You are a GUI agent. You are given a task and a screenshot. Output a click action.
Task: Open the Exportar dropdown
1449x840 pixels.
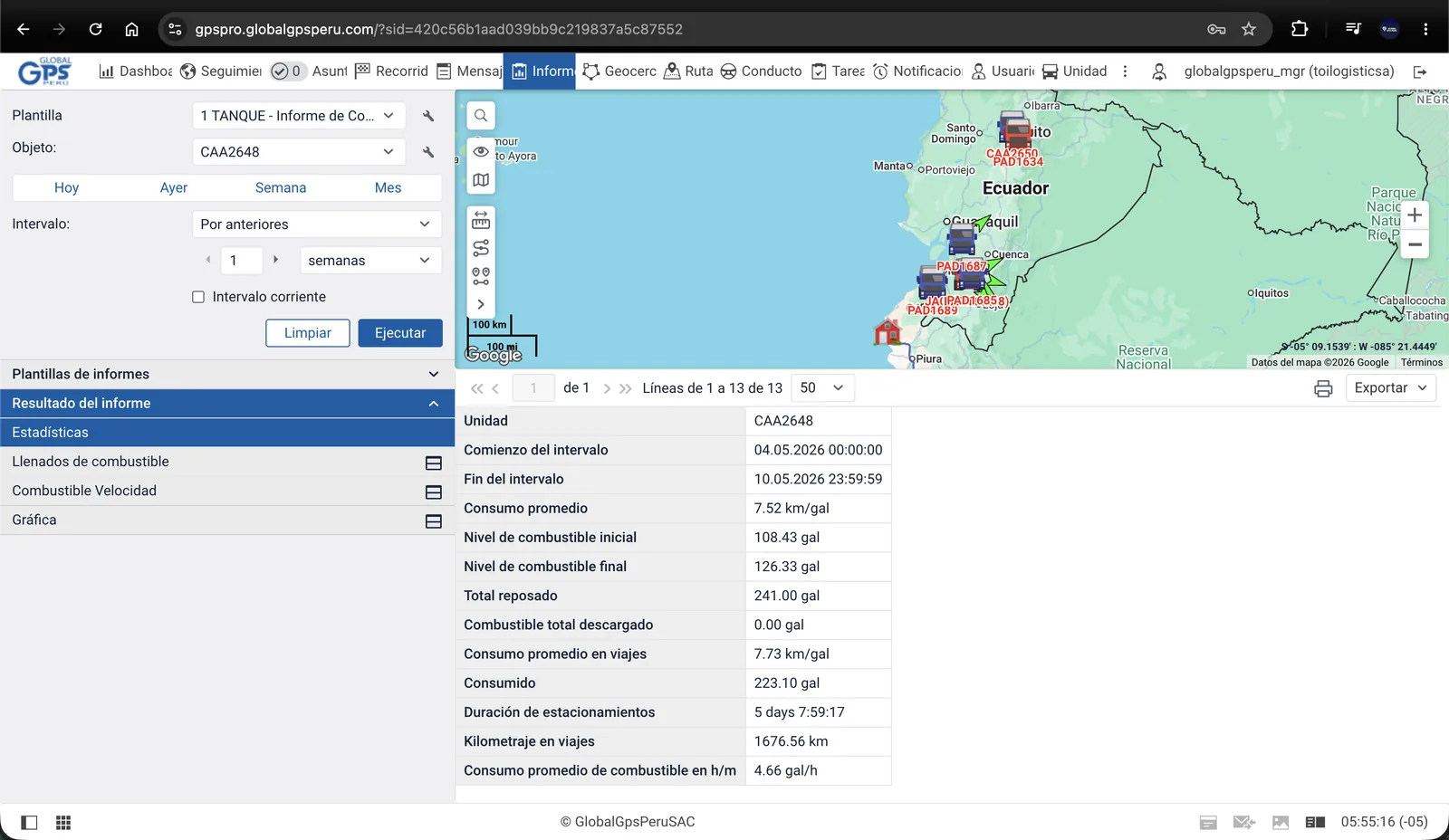(1390, 388)
